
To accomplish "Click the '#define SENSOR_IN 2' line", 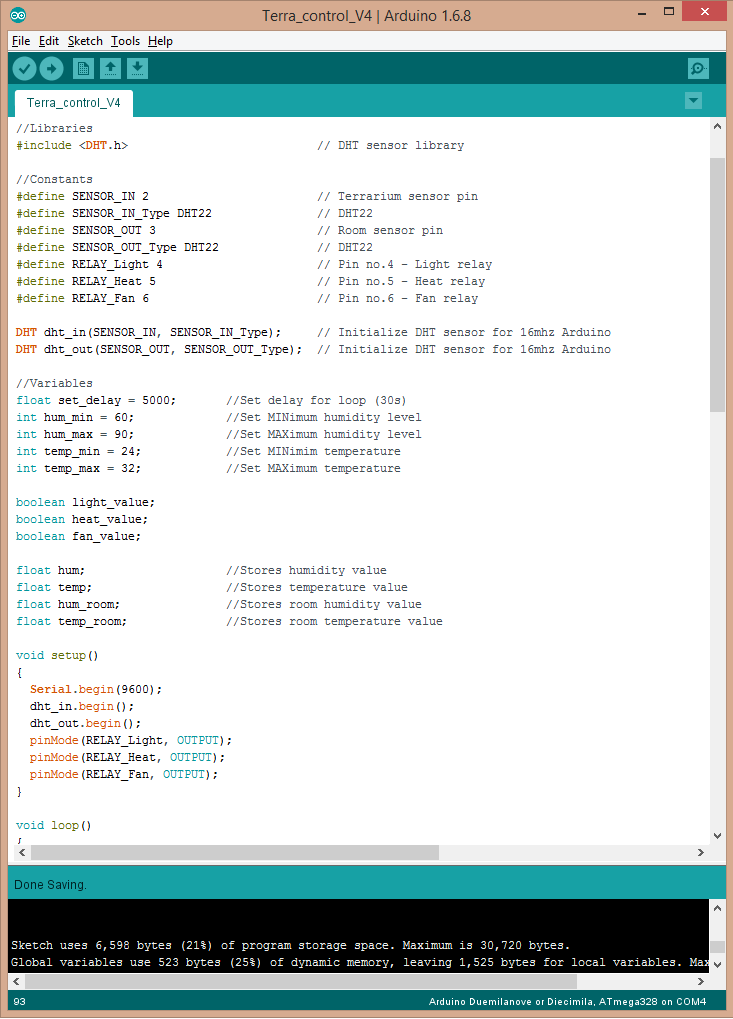I will [83, 196].
